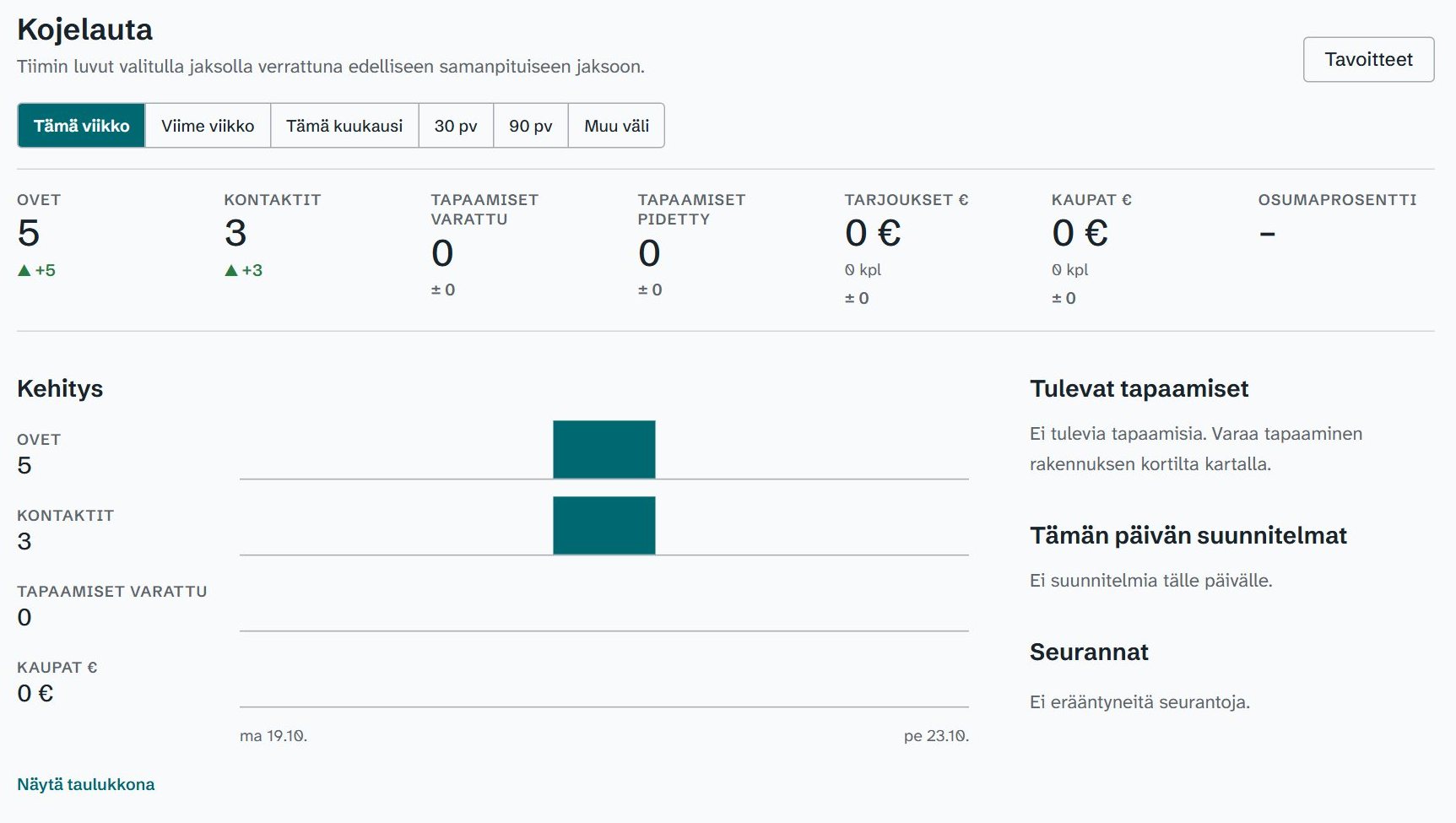
Task: Switch to Viime viikko period
Action: coord(208,126)
